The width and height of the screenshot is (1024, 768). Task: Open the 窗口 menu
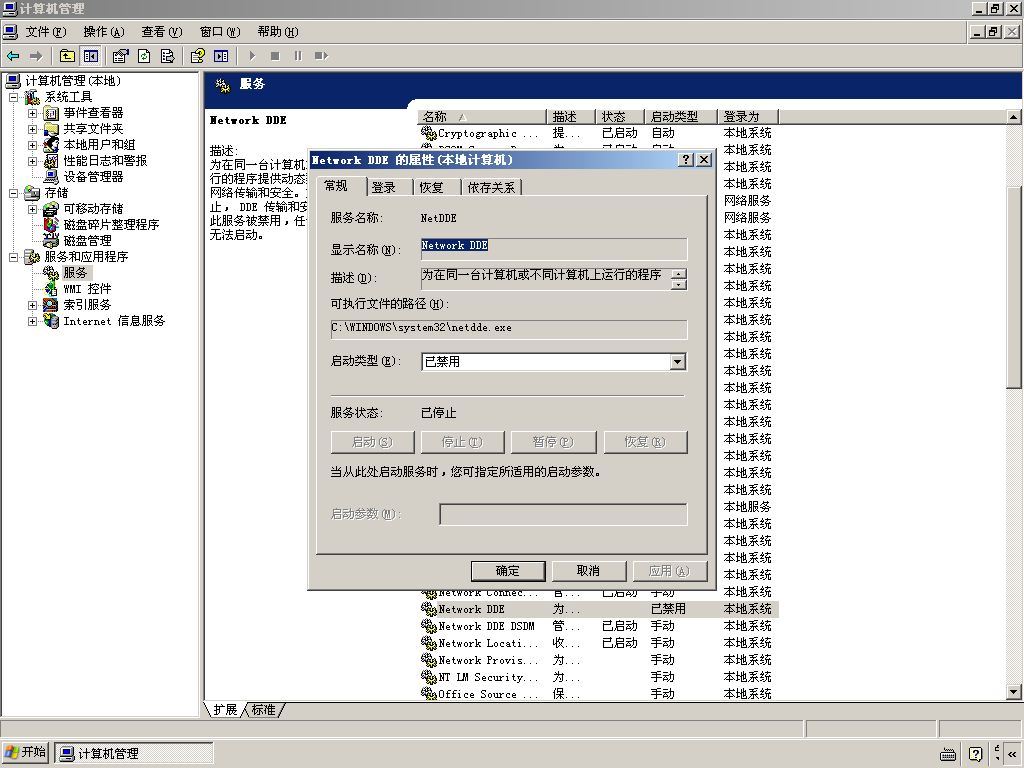pos(219,32)
